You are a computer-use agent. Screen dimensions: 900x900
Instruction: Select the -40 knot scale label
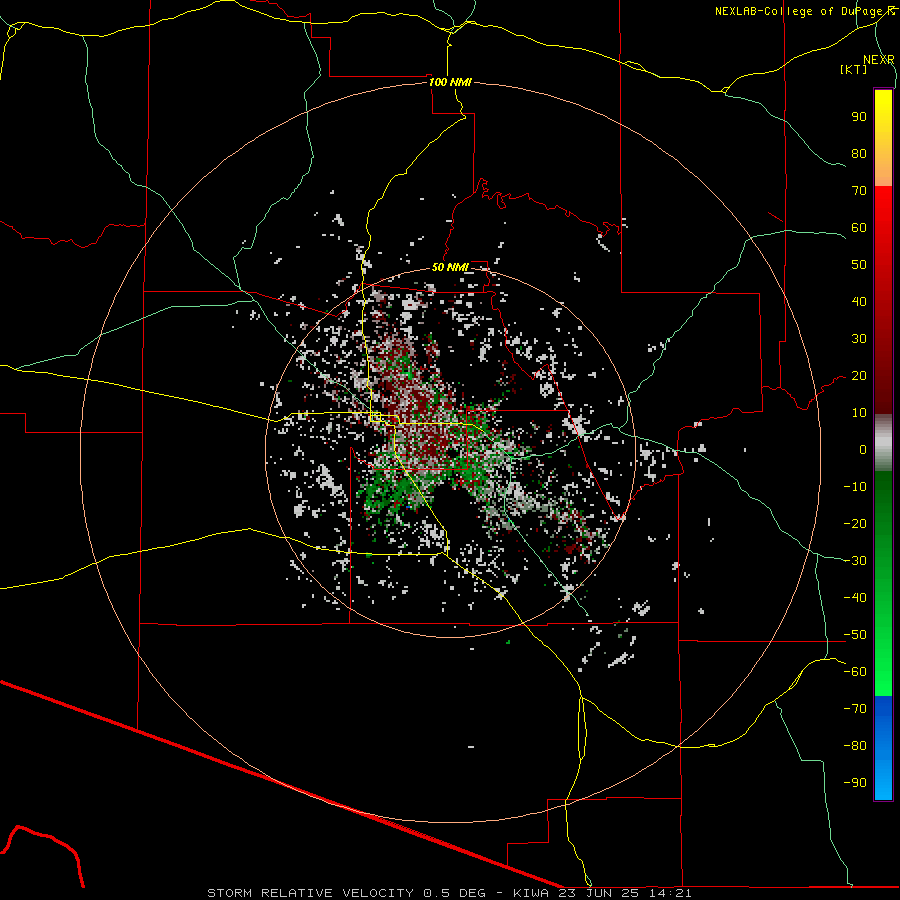[x=855, y=598]
